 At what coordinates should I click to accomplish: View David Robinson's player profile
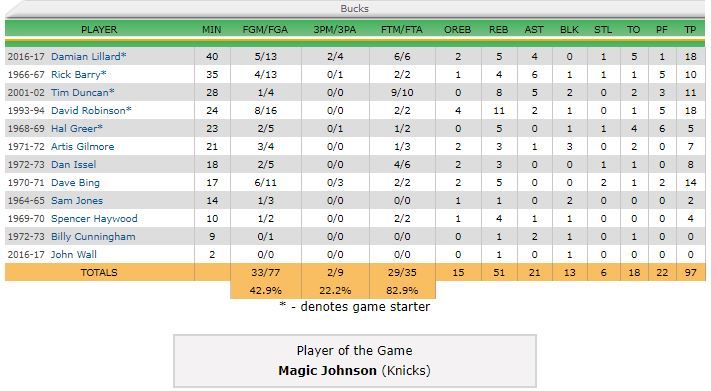pos(91,111)
